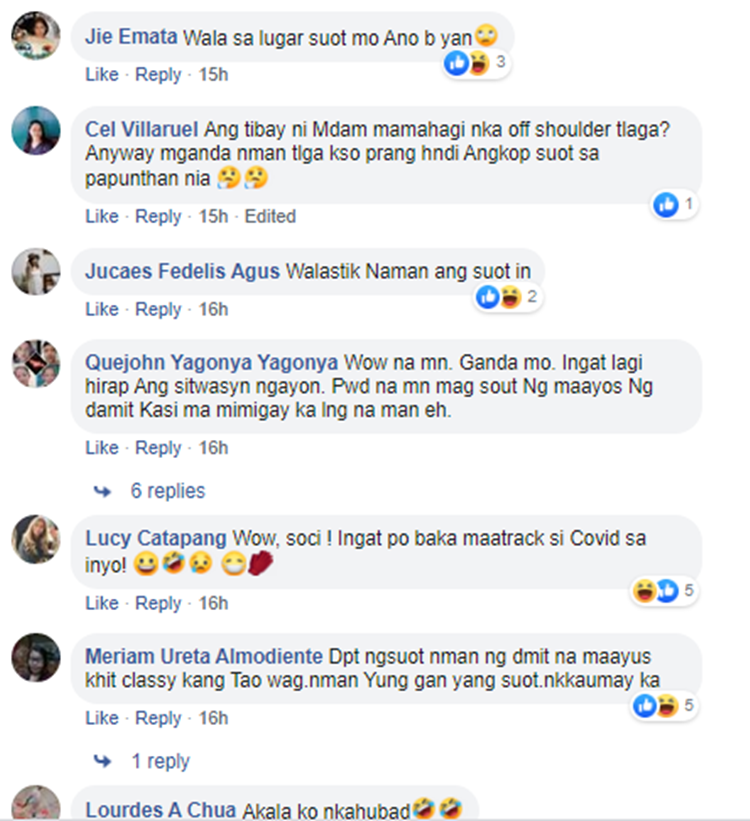The image size is (750, 821).
Task: Click reply arrow icon beside 6 replies
Action: click(102, 491)
